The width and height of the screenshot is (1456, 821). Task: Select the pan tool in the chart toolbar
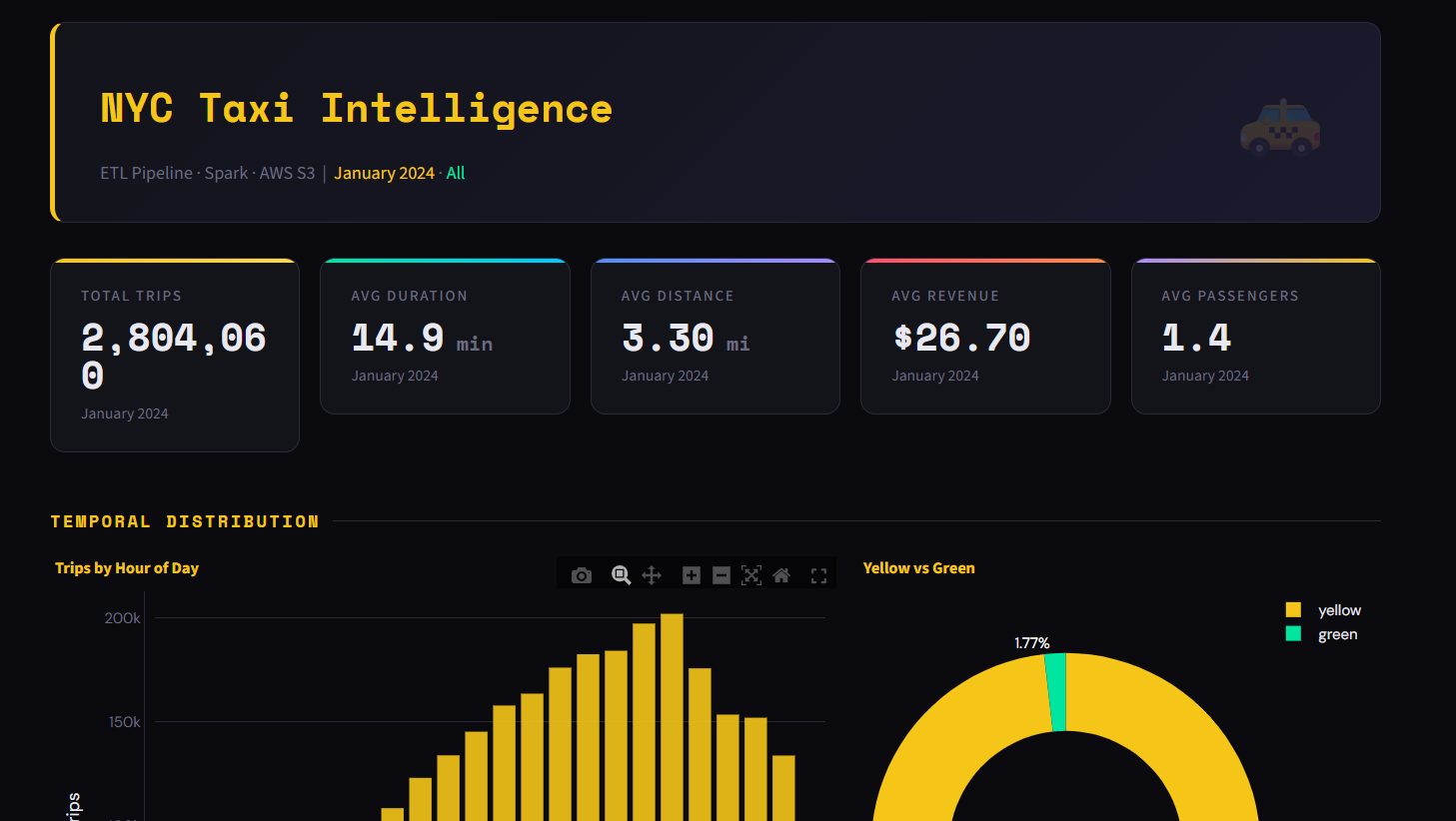tap(651, 575)
